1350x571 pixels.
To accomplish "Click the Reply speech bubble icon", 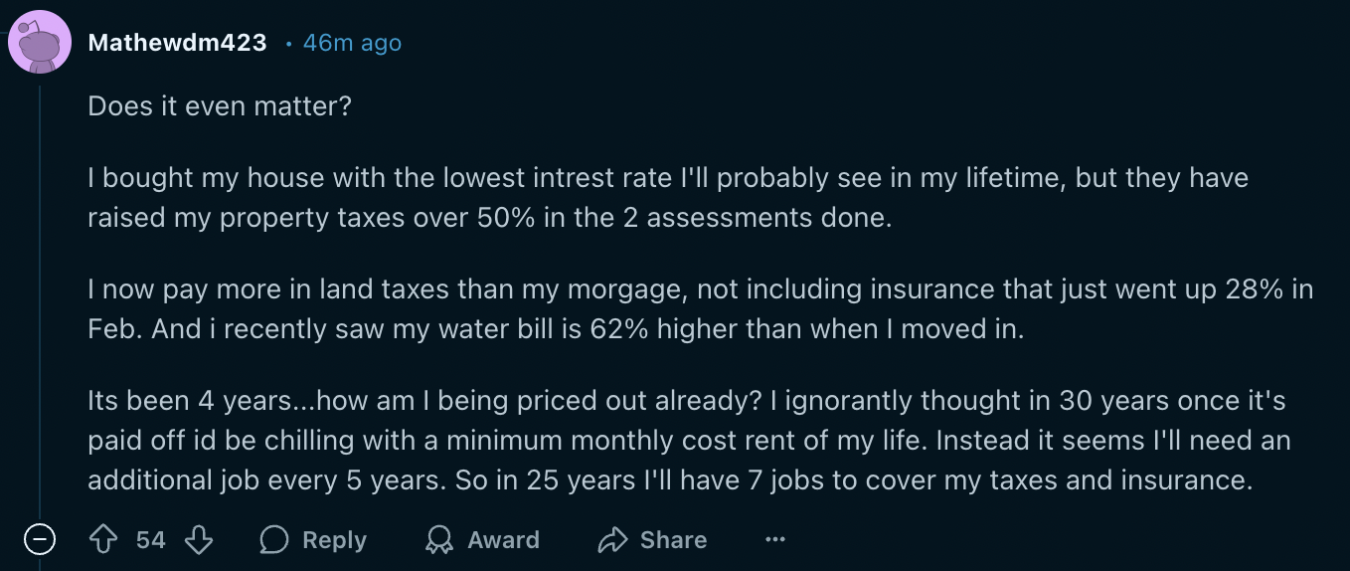I will (x=273, y=540).
